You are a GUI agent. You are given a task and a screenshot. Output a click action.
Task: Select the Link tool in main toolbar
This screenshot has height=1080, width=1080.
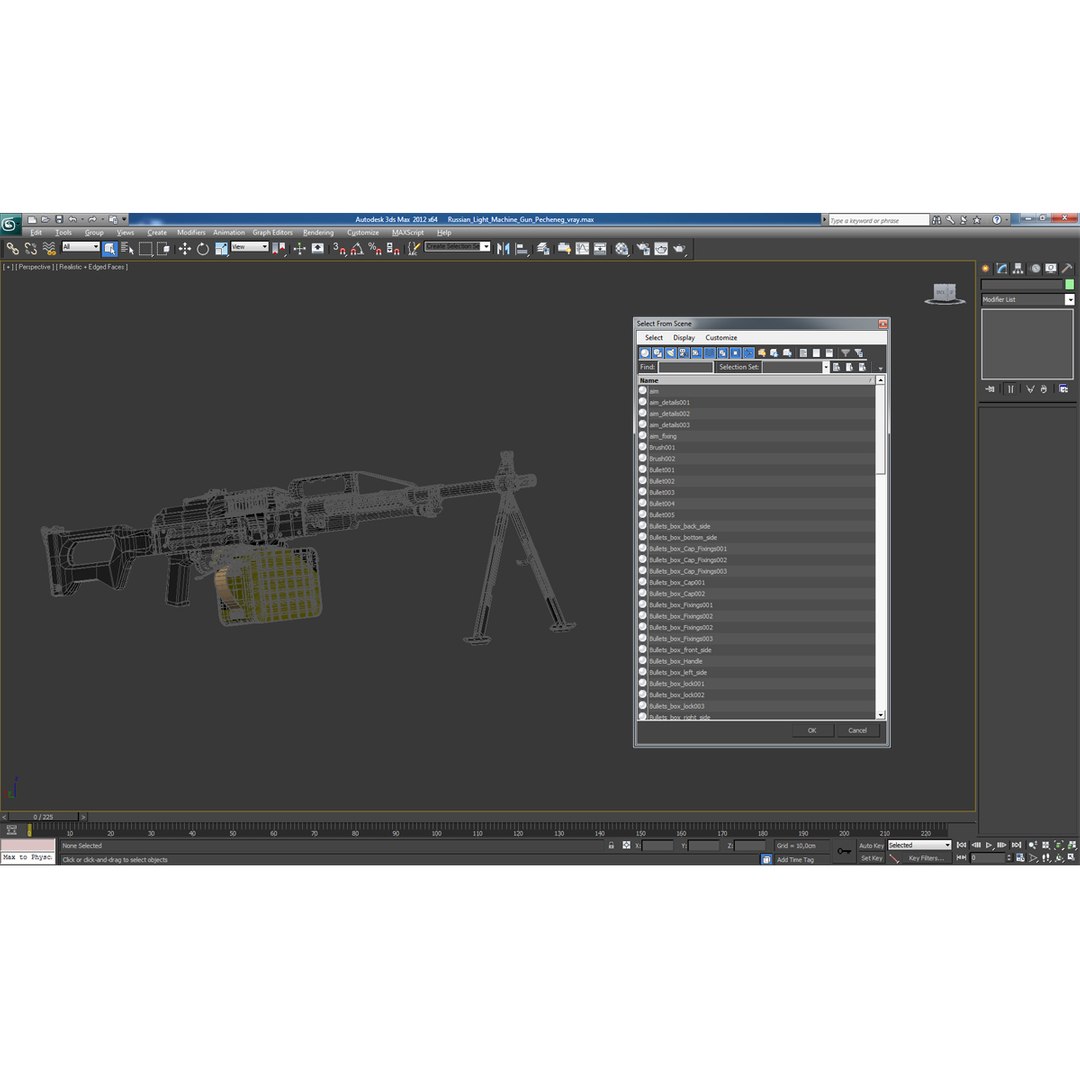point(12,249)
